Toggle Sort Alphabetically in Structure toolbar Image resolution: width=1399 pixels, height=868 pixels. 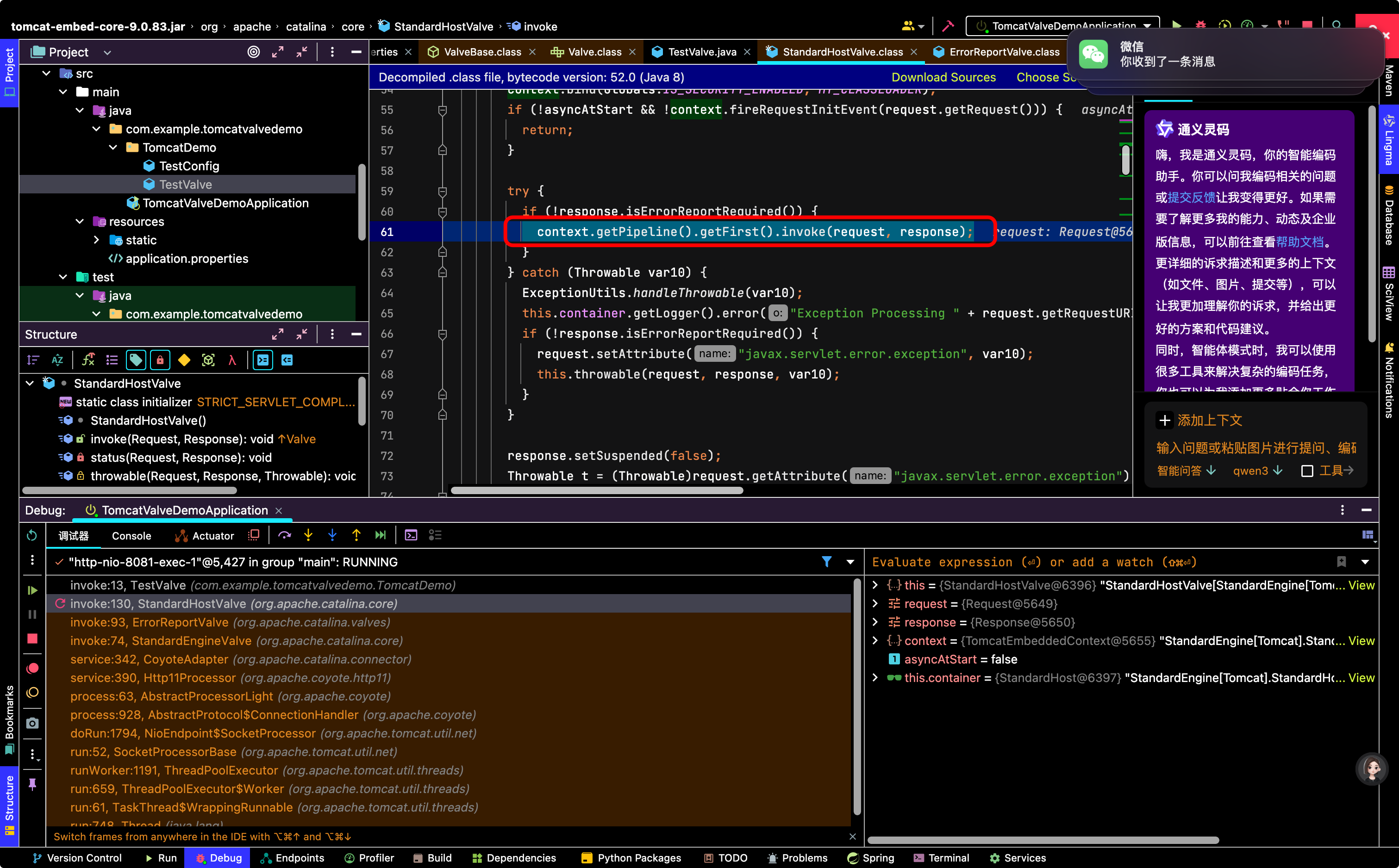[57, 360]
